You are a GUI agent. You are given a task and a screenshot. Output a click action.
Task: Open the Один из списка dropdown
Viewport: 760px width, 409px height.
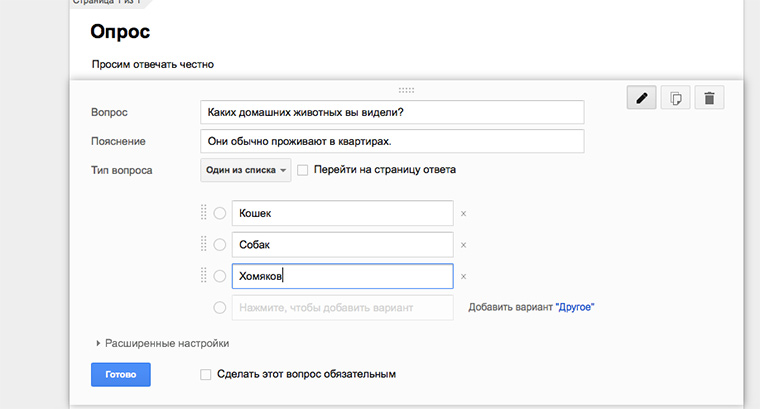[246, 170]
